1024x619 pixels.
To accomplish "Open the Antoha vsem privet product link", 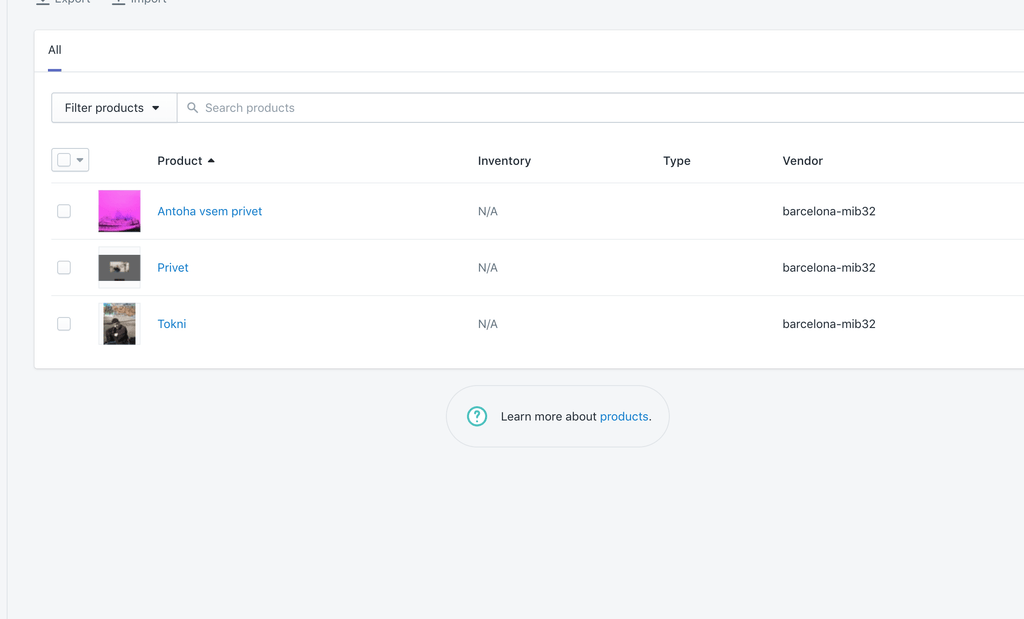I will click(x=210, y=211).
